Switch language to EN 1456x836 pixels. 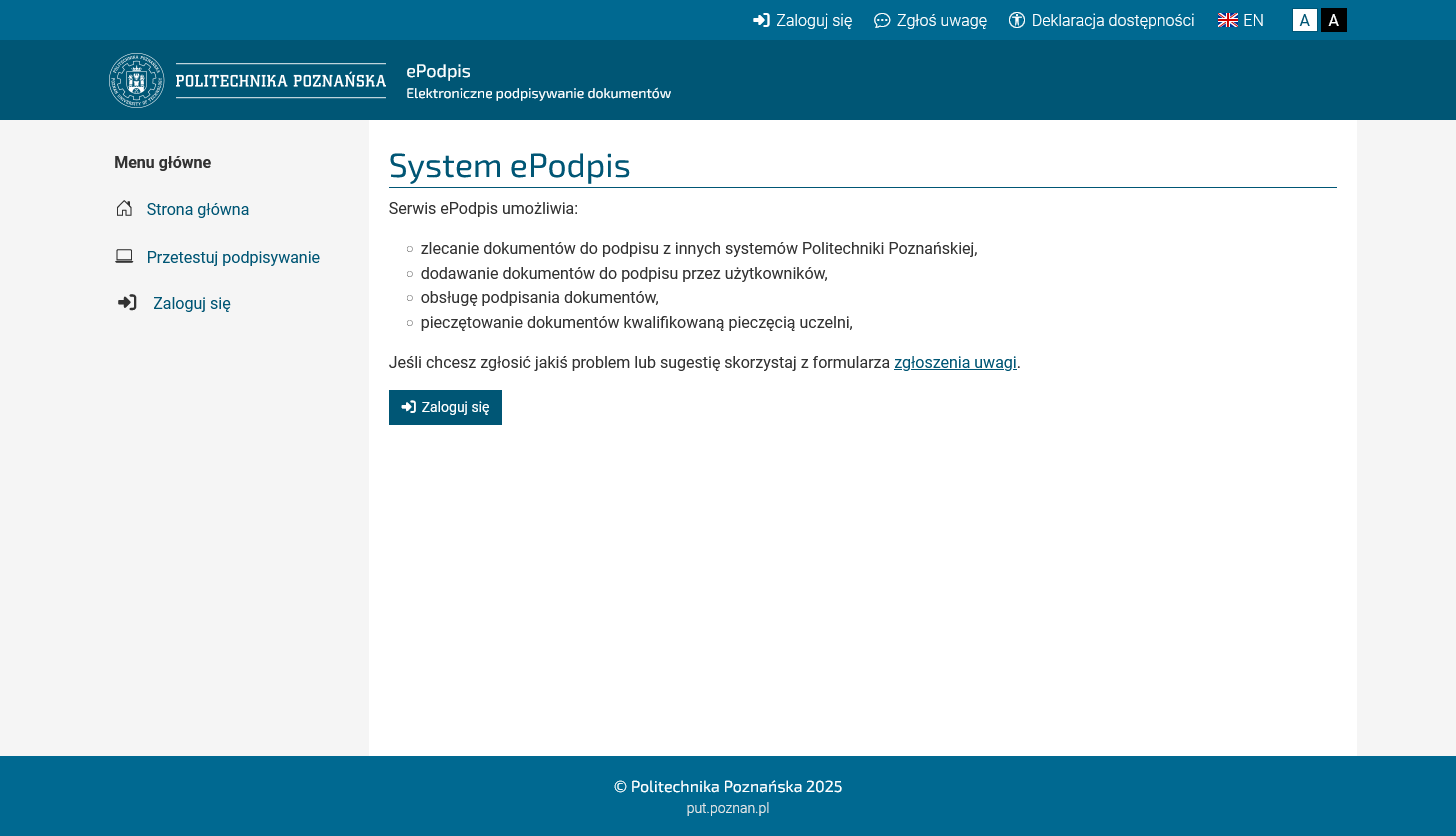pos(1253,21)
